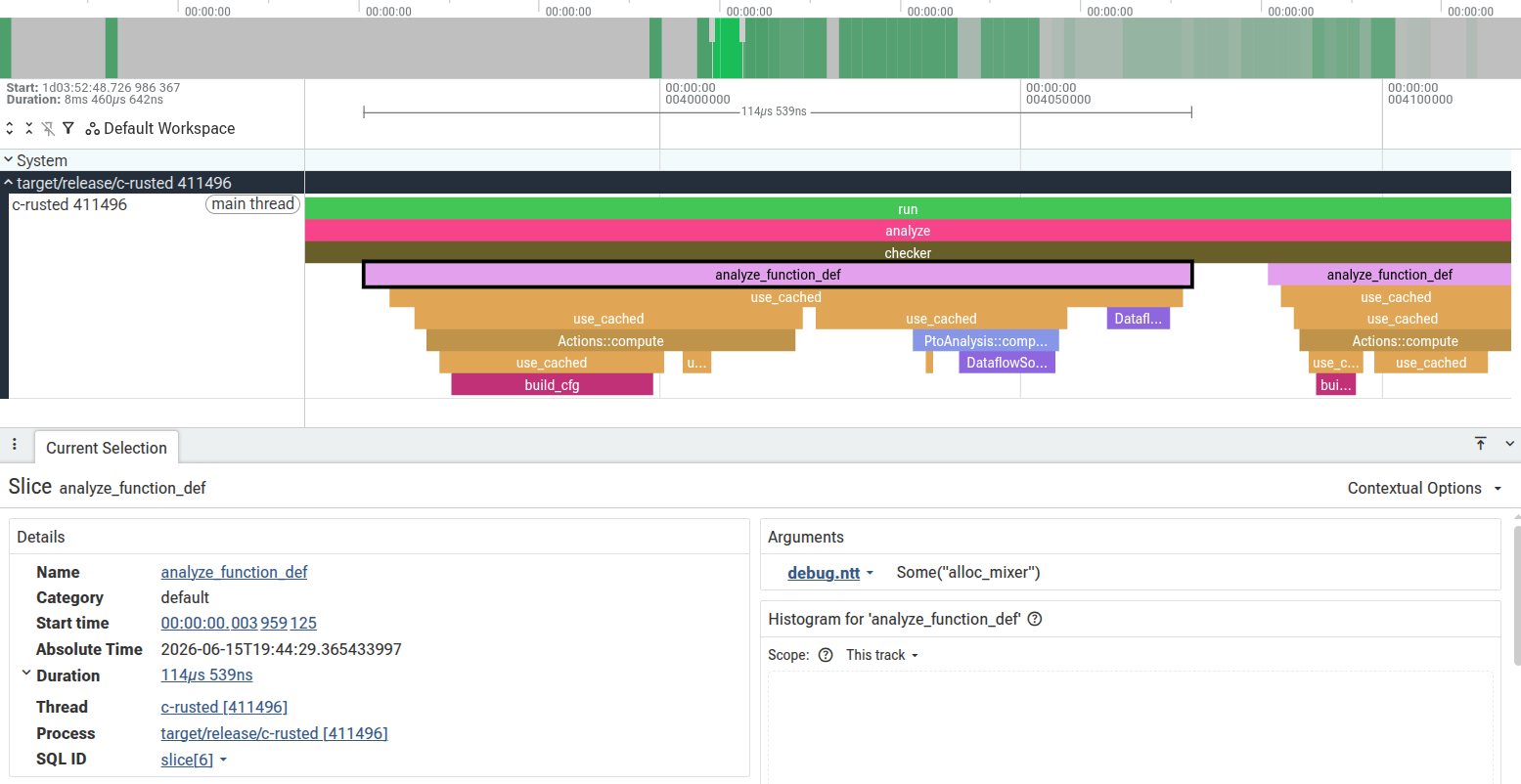Screen dimensions: 1521x784
Task: Click the expand all tracks icon
Action: click(10, 128)
